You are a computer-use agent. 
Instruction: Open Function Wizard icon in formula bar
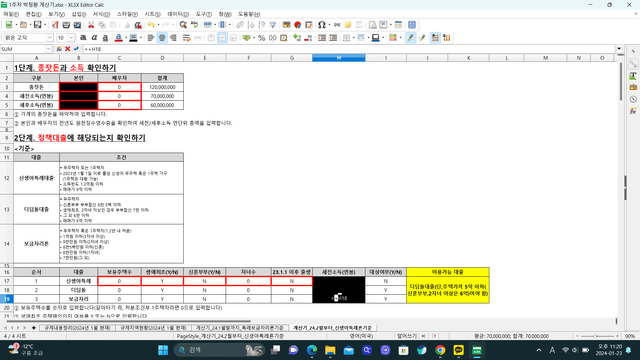pos(60,49)
